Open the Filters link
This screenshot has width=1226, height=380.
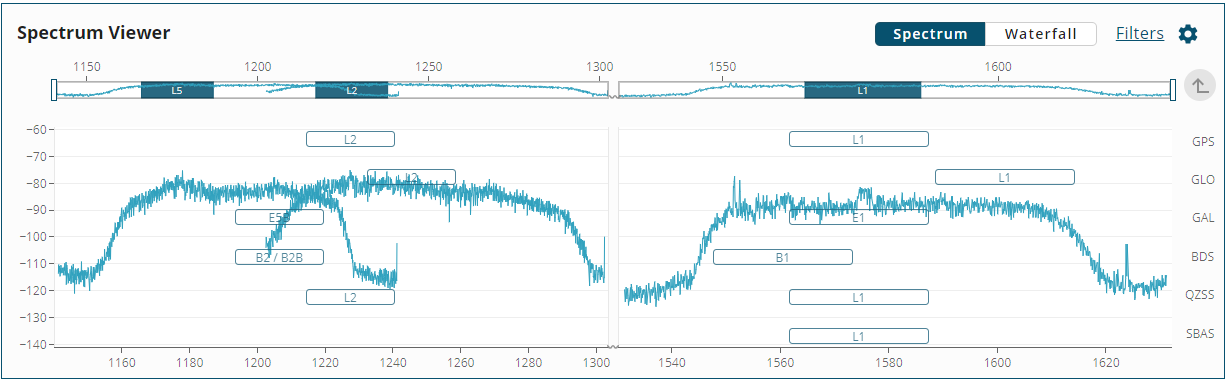(1140, 33)
